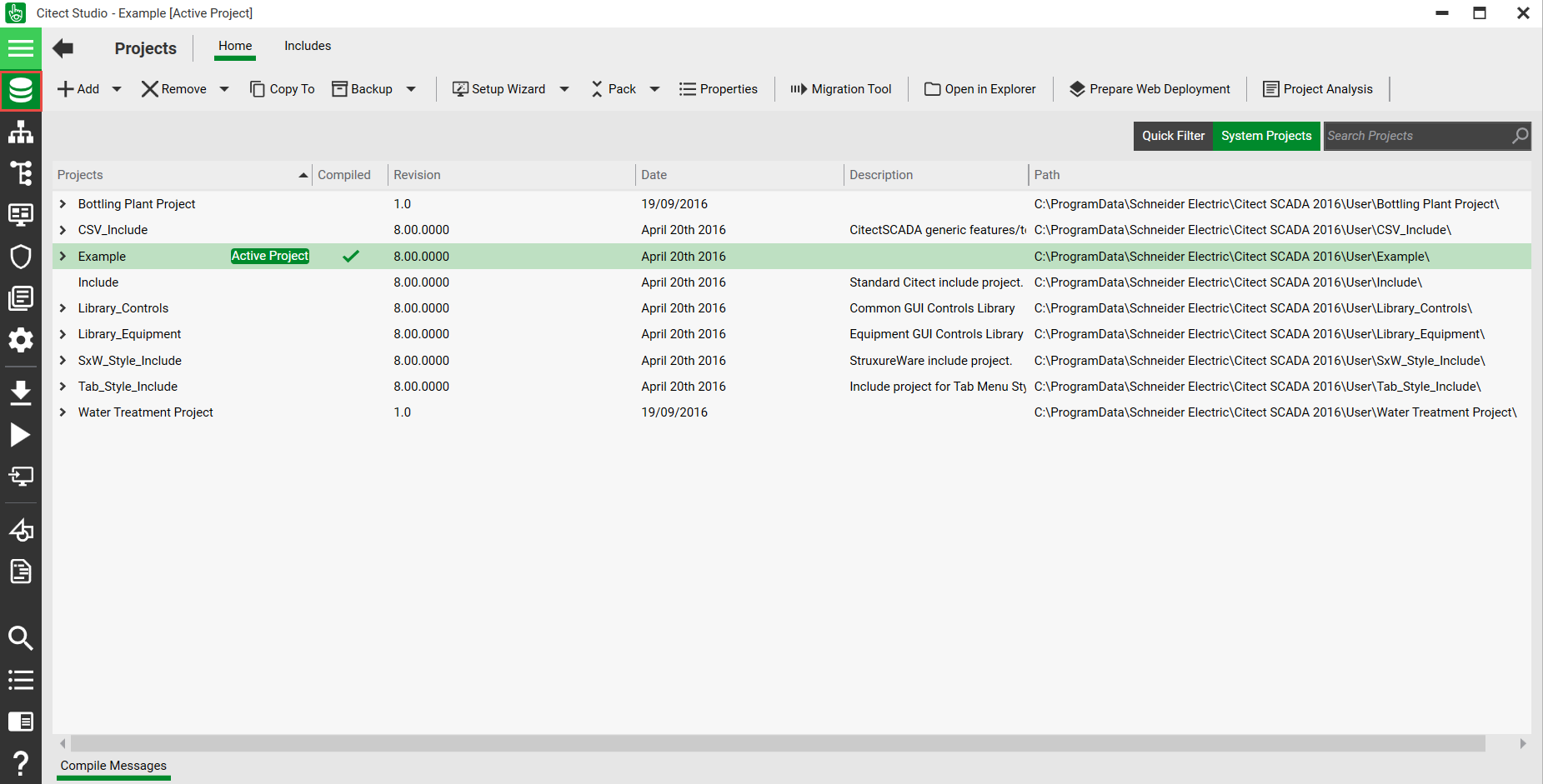Click the Migration Tool toolbar button
Viewport: 1543px width, 784px height.
pyautogui.click(x=841, y=89)
